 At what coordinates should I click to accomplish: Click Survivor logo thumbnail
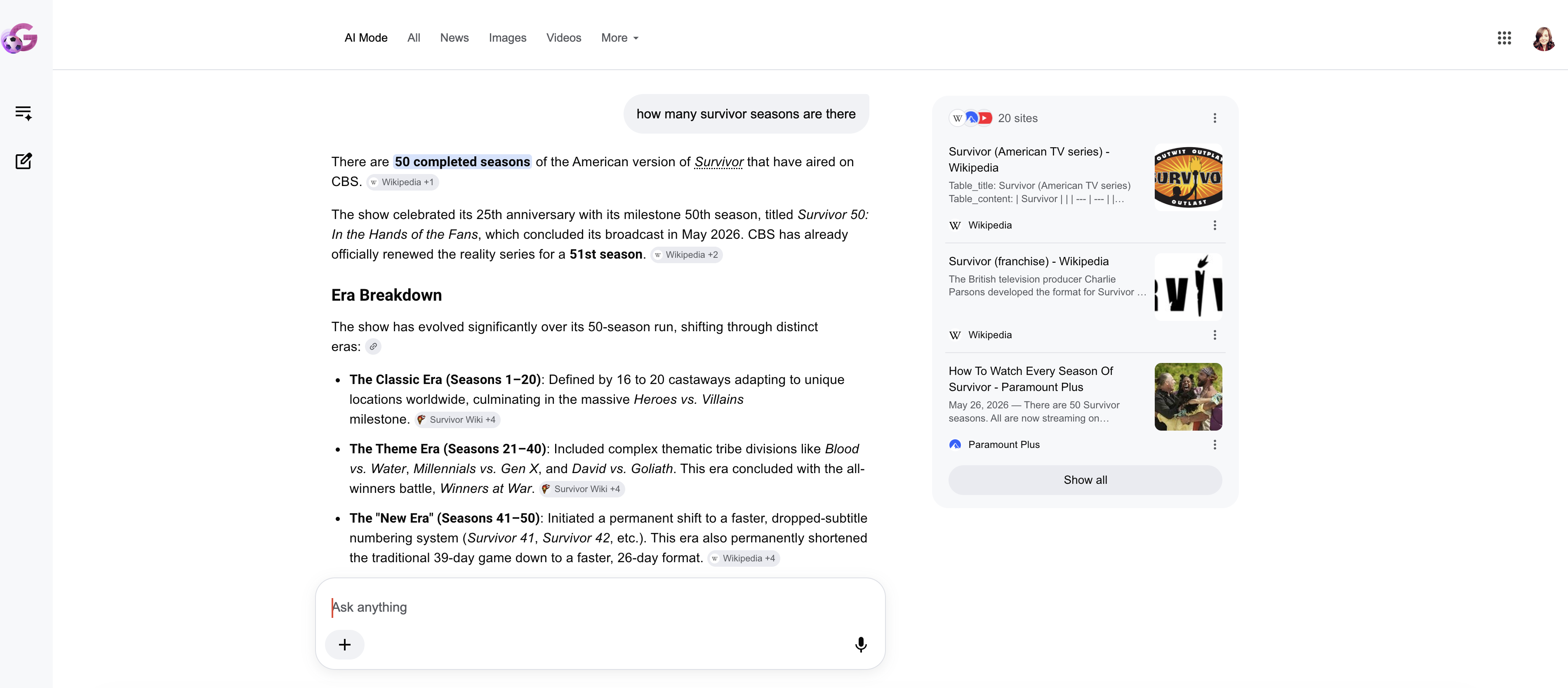point(1188,177)
